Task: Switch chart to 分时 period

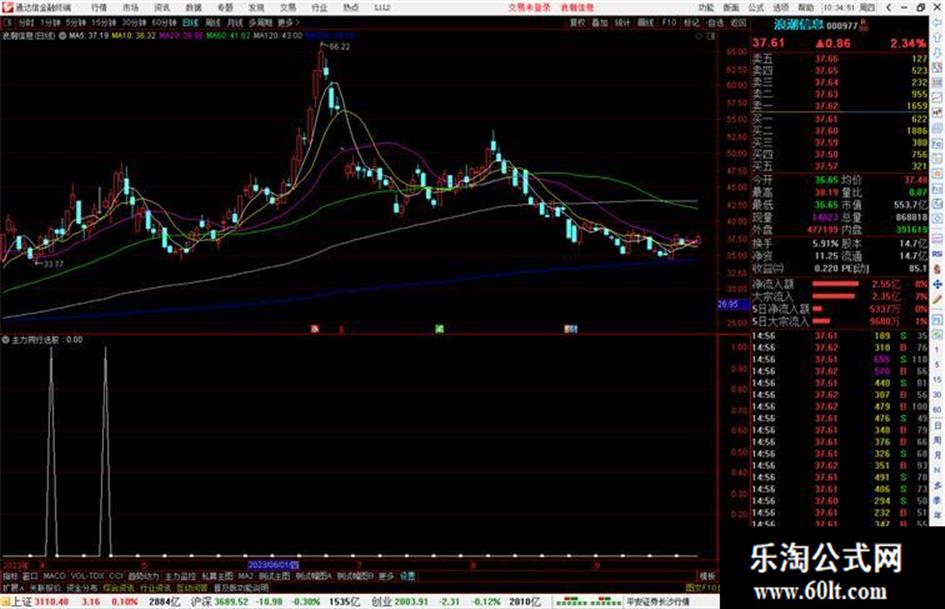Action: tap(25, 23)
